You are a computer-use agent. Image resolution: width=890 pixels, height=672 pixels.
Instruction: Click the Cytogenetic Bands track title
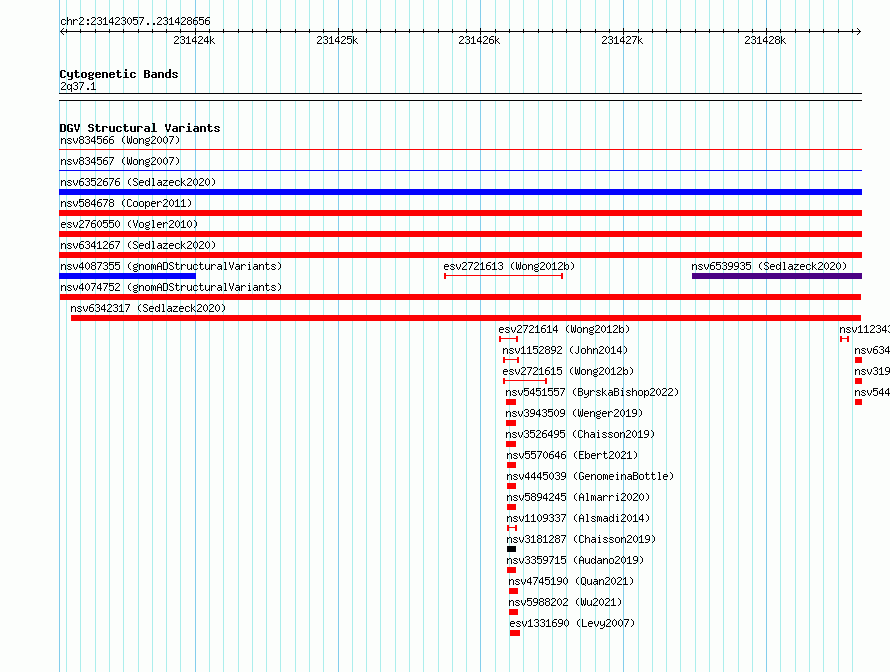(119, 74)
